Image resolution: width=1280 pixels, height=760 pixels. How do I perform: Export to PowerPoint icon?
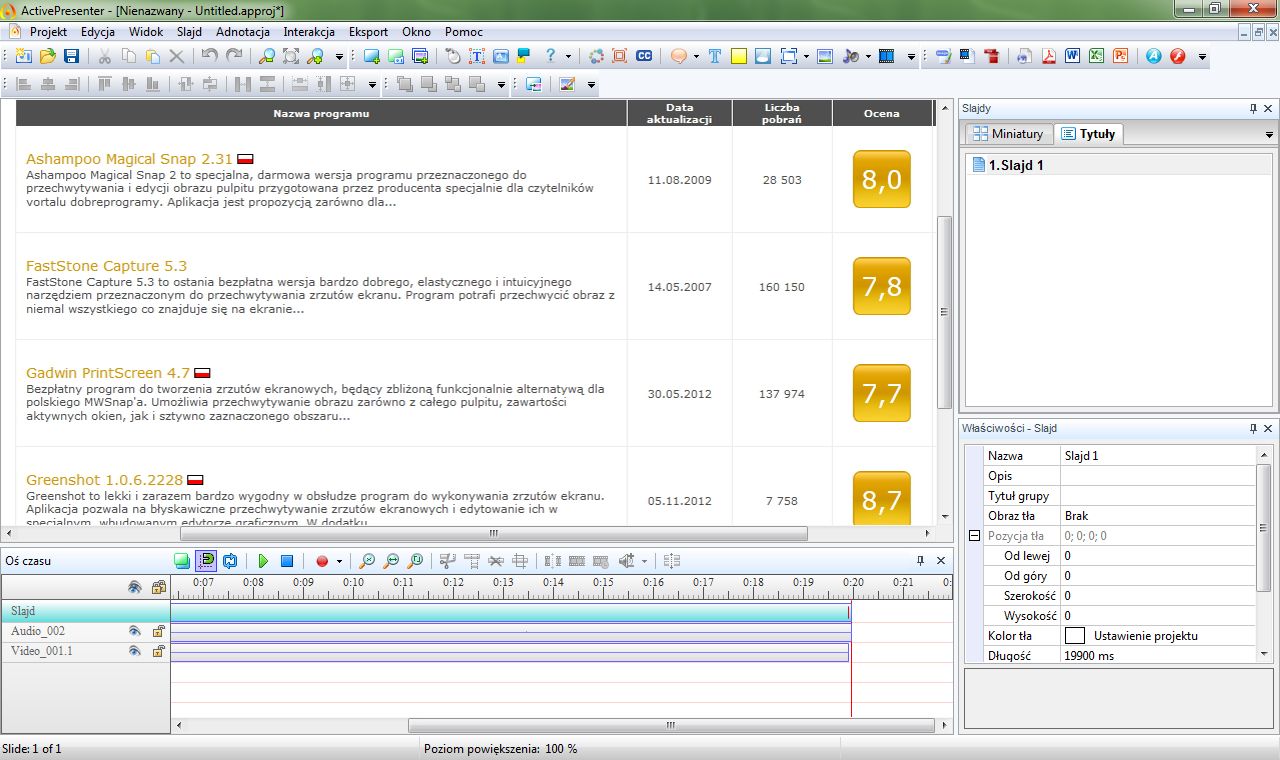pos(1121,57)
